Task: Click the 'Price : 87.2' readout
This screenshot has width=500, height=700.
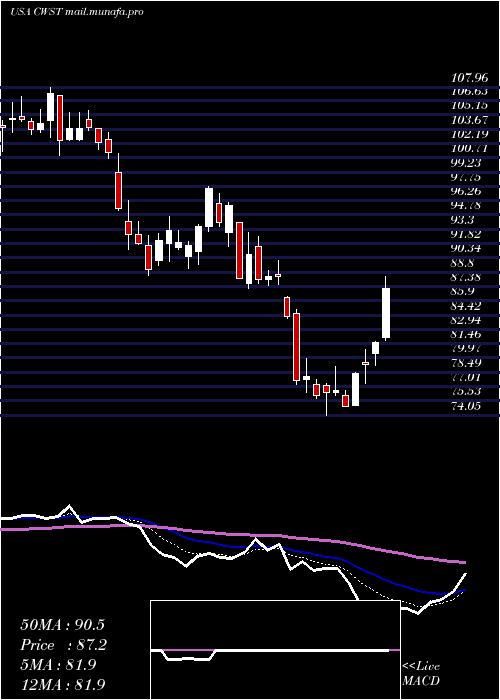Action: tap(64, 645)
